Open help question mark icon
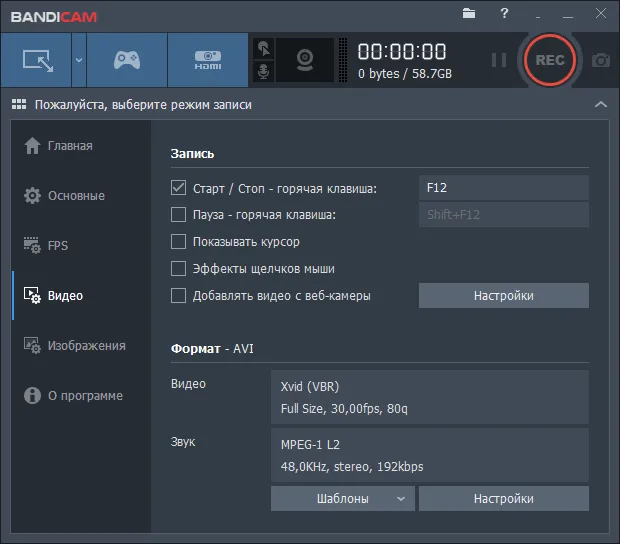The image size is (620, 544). click(504, 13)
